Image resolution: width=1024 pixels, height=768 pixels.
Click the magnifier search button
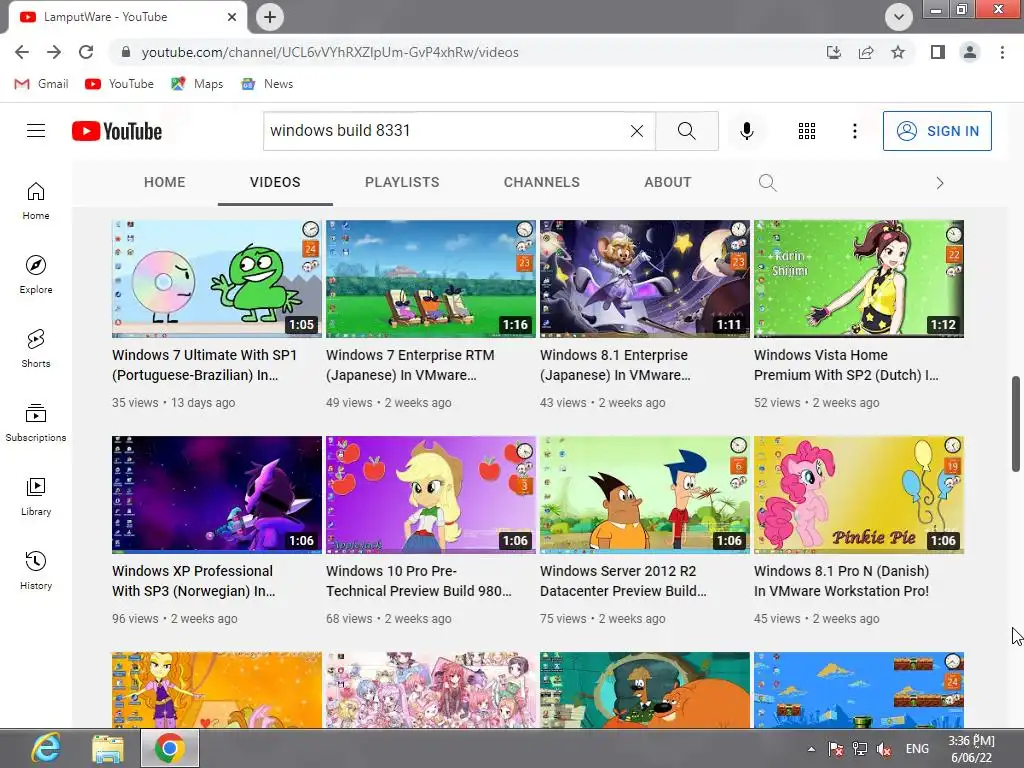tap(686, 131)
